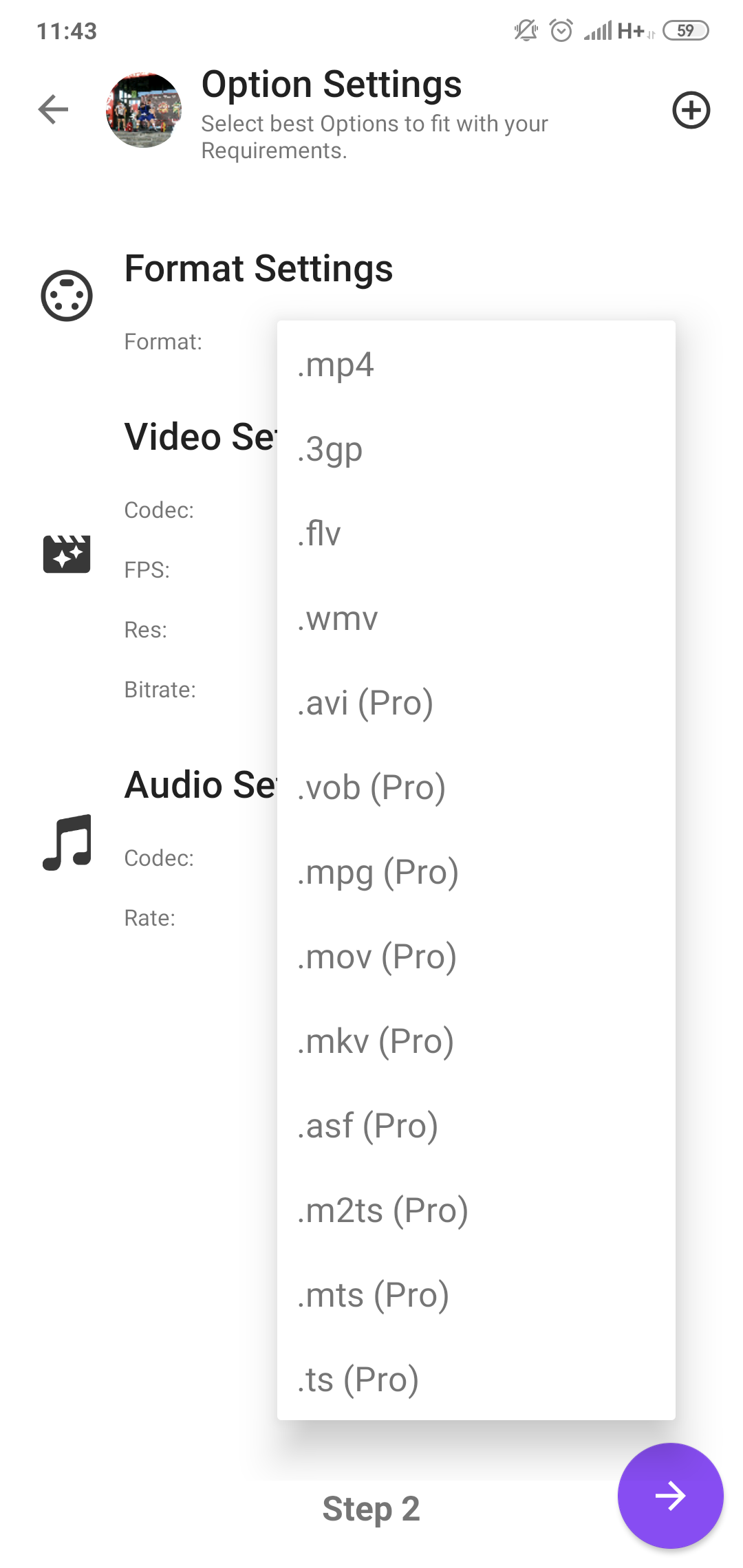The width and height of the screenshot is (743, 1568).
Task: Choose .flv from format list
Action: 476,533
